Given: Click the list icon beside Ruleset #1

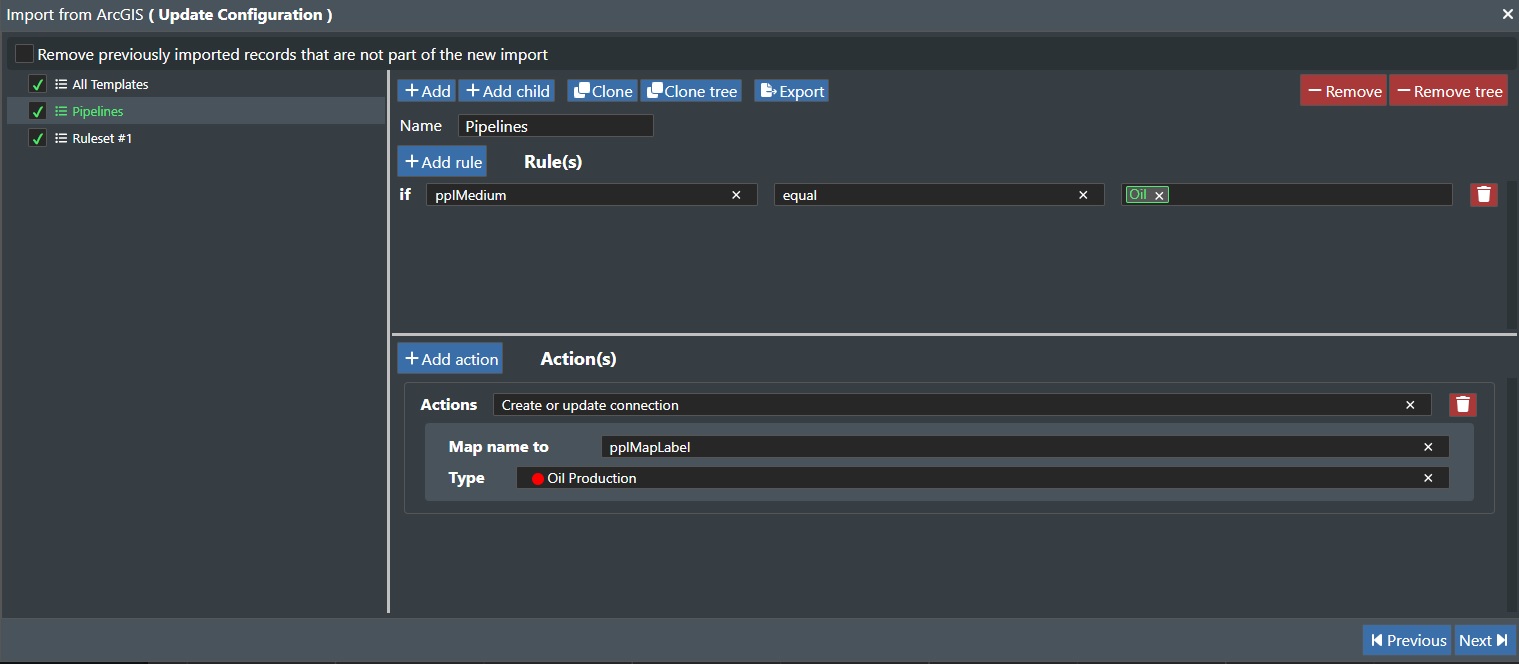Looking at the screenshot, I should [61, 139].
